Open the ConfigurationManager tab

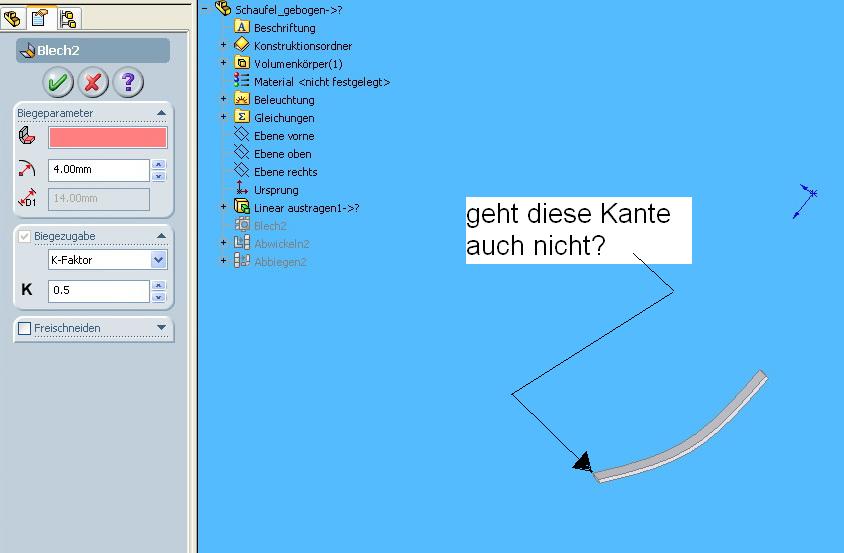coord(68,19)
